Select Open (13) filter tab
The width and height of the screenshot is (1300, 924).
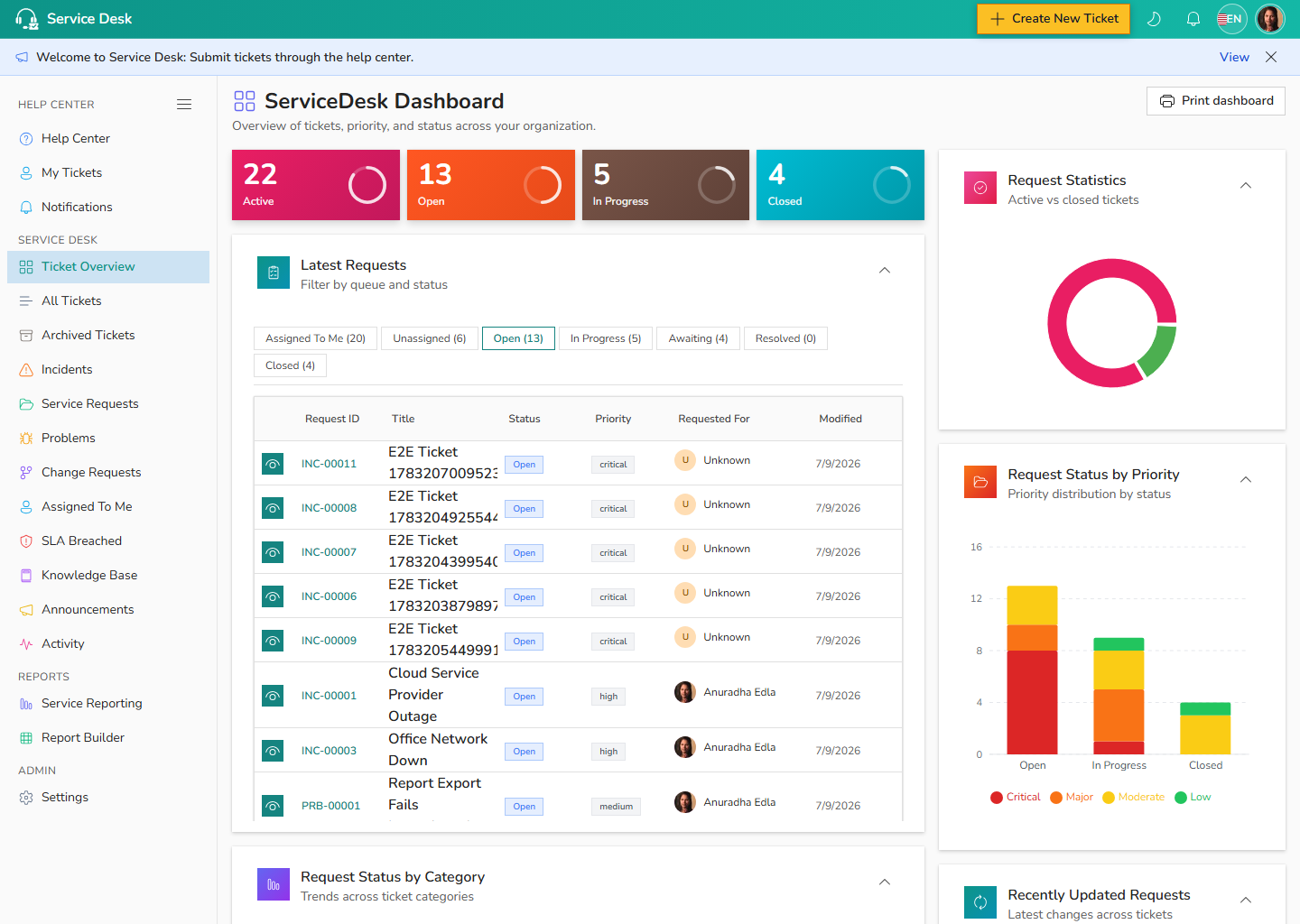[x=518, y=338]
